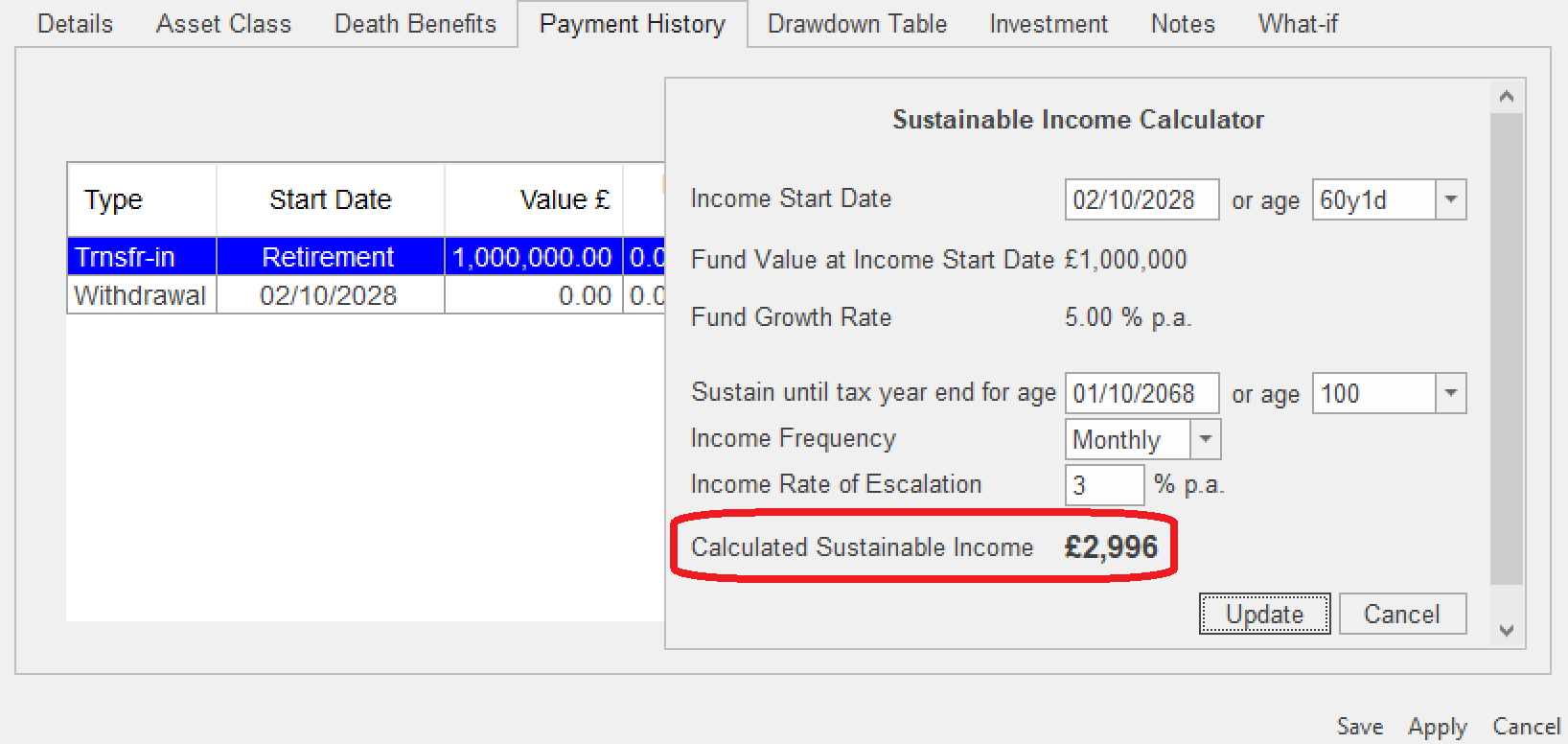Click the Income Rate of Escalation field

tap(1104, 485)
